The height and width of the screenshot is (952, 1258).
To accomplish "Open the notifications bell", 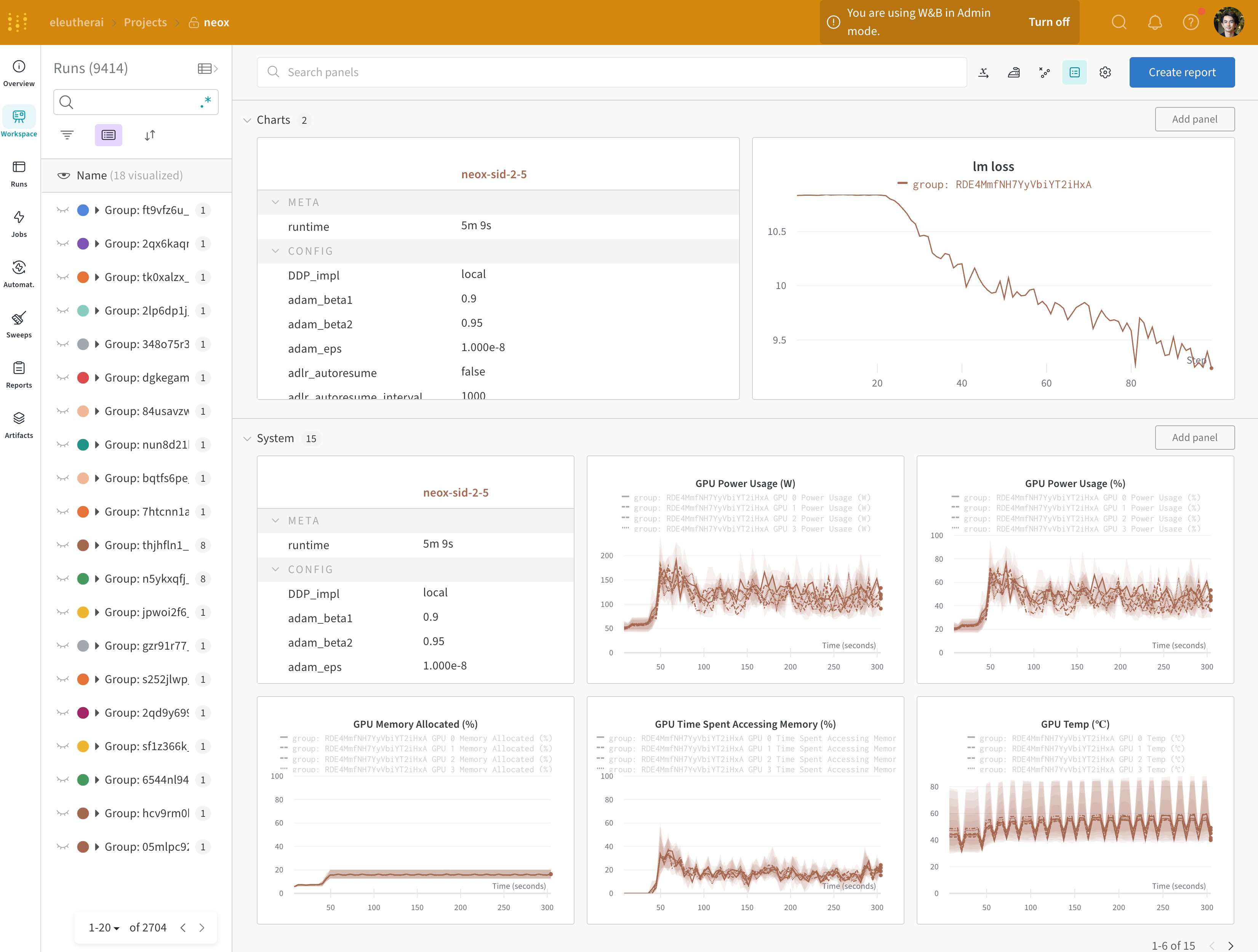I will pyautogui.click(x=1154, y=22).
